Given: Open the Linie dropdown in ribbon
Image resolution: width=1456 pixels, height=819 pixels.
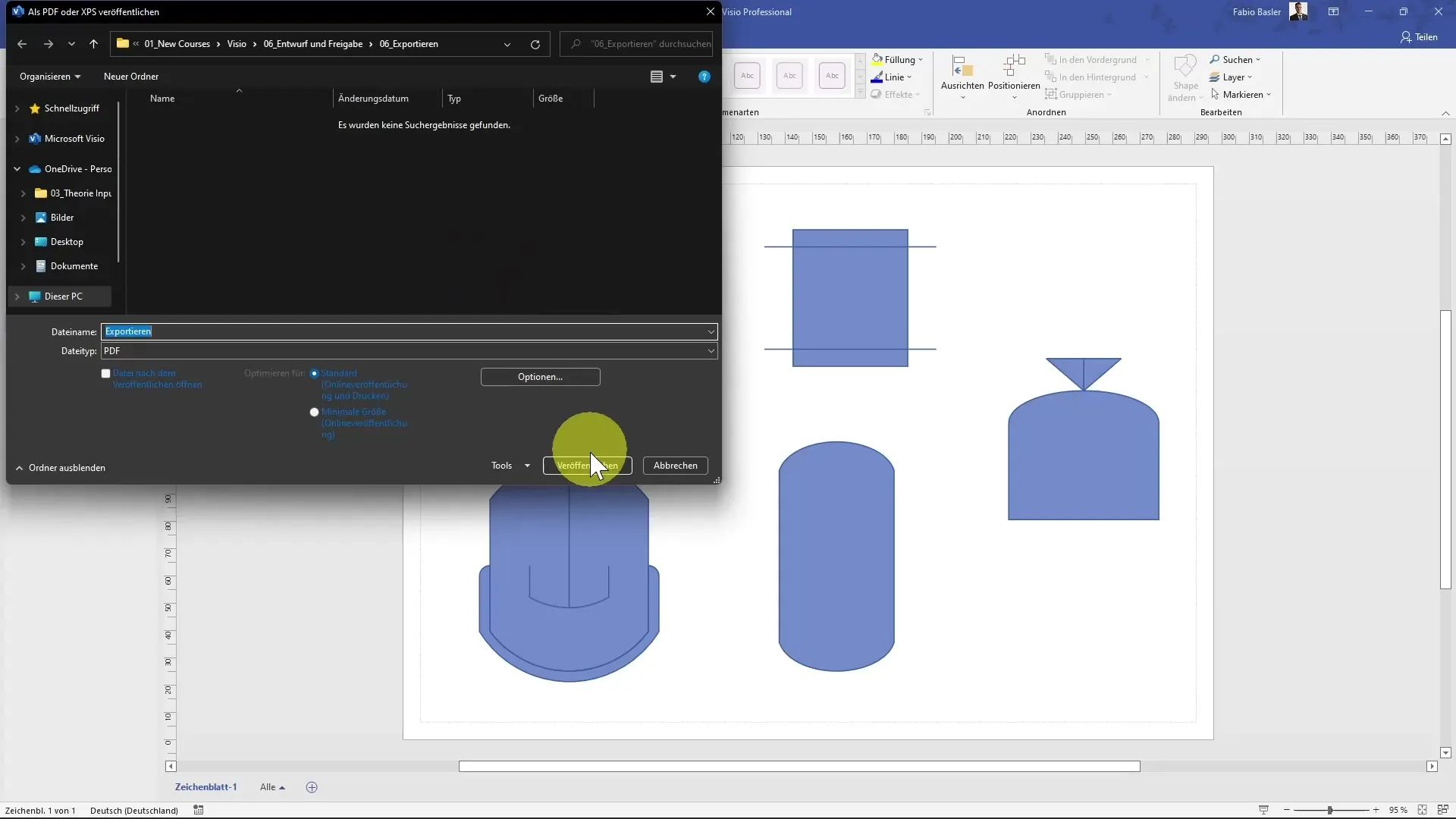Looking at the screenshot, I should 891,77.
